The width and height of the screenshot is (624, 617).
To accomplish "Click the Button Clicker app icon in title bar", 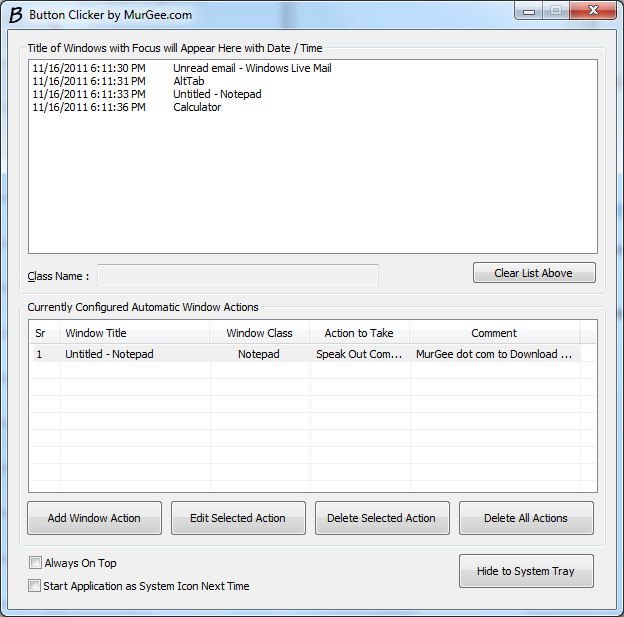I will point(15,15).
